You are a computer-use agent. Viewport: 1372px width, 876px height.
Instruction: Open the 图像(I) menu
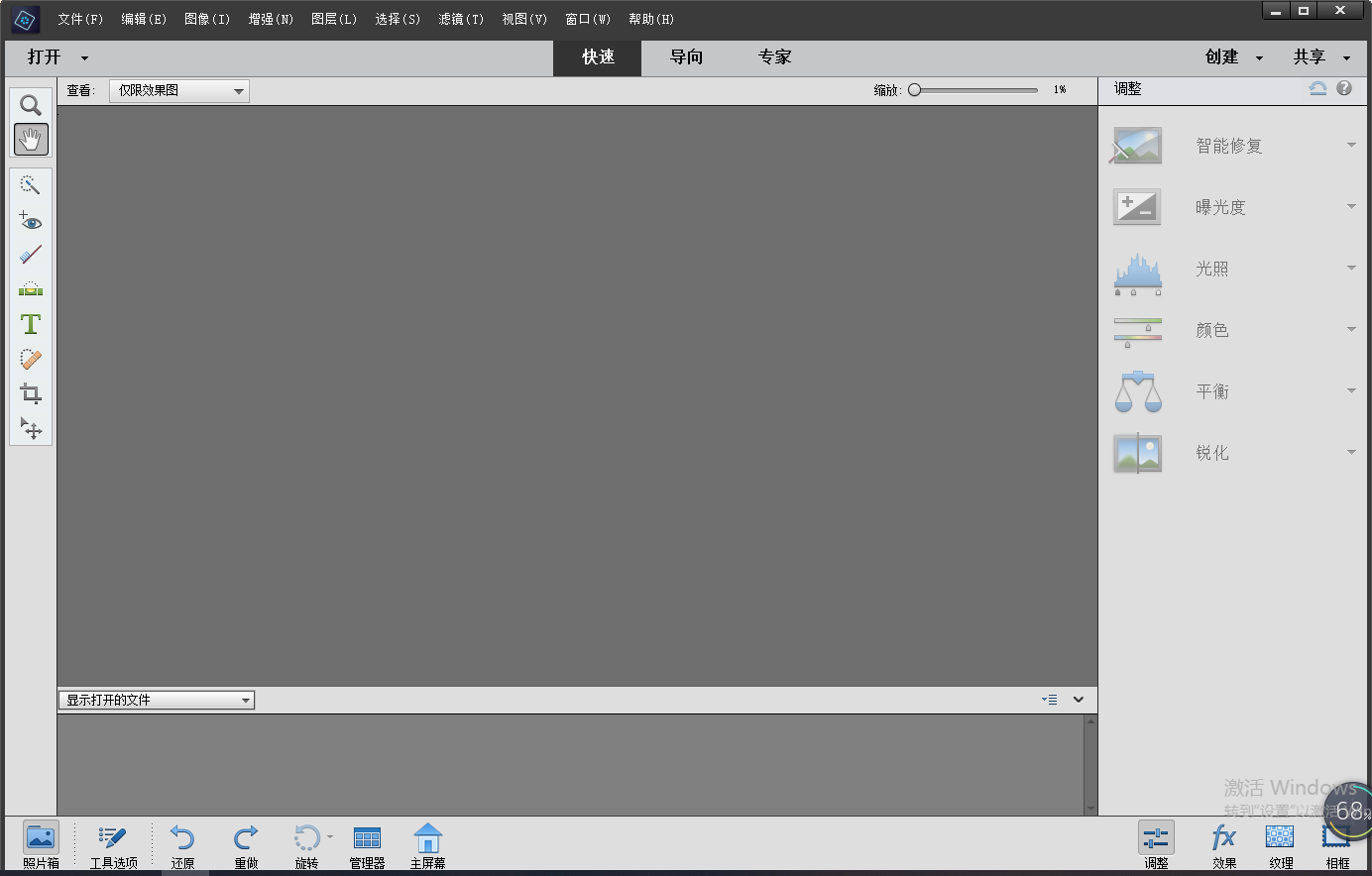point(207,19)
